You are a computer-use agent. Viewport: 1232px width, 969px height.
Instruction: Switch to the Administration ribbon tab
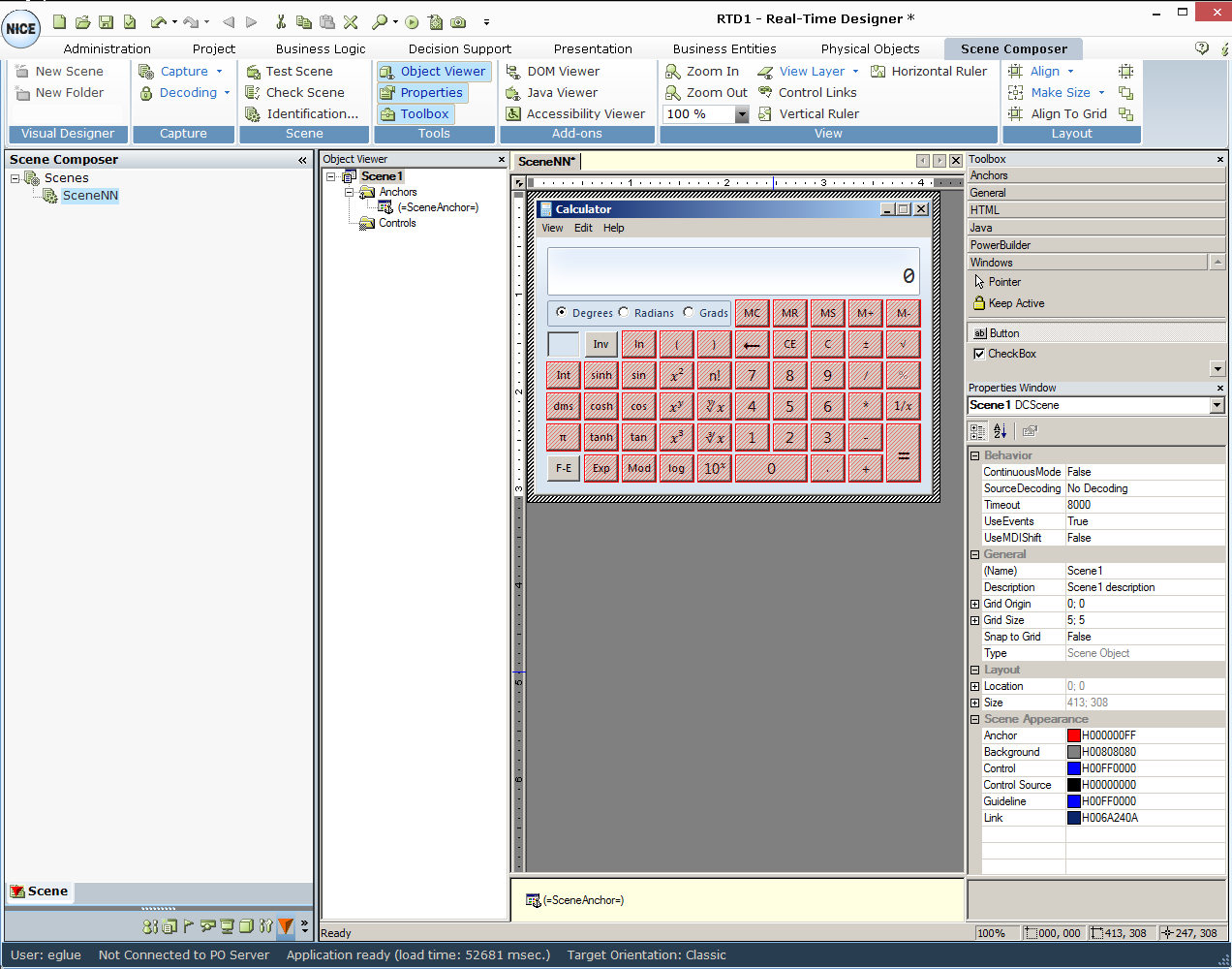point(108,48)
